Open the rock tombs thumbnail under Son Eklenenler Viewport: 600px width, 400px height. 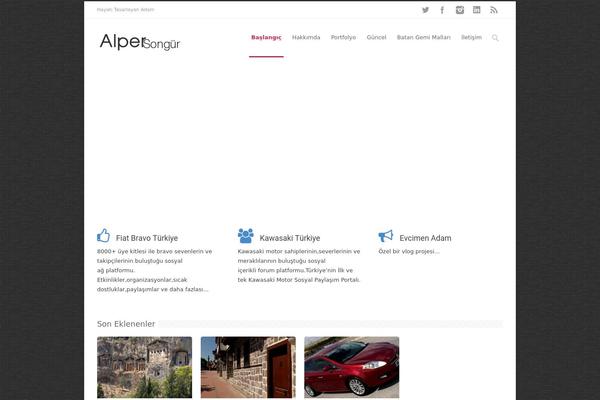click(144, 367)
